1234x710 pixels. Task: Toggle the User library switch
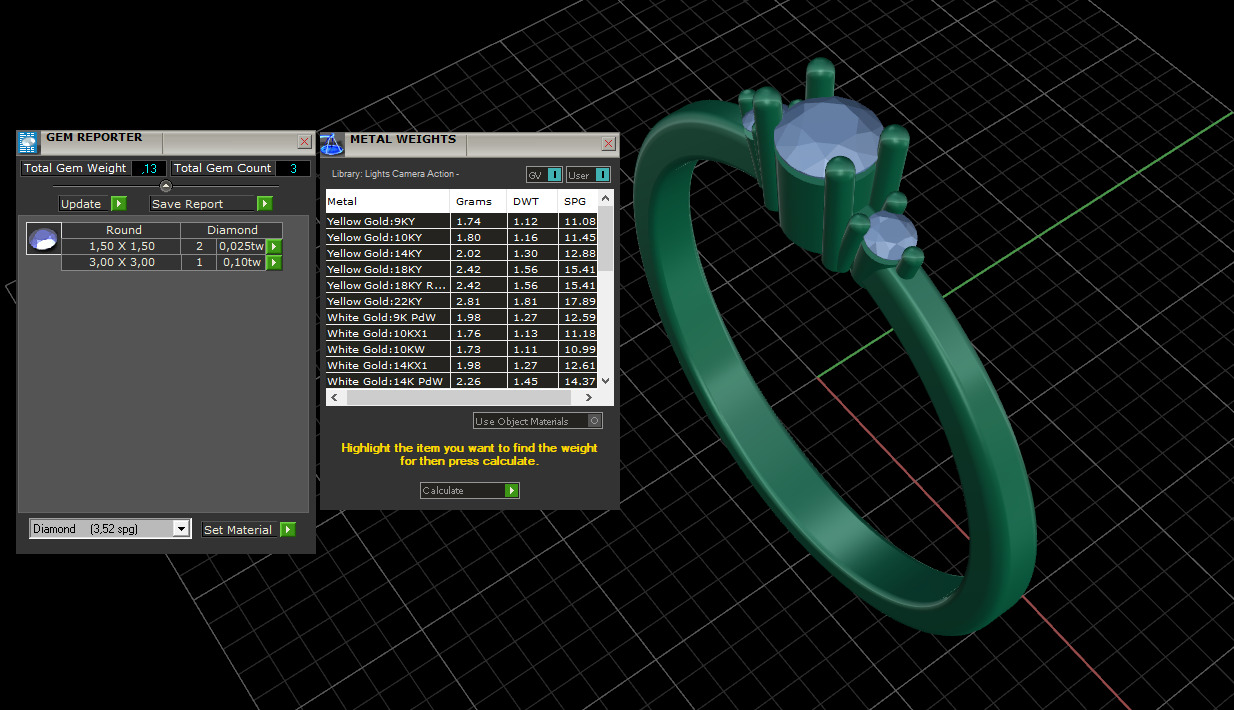click(588, 175)
